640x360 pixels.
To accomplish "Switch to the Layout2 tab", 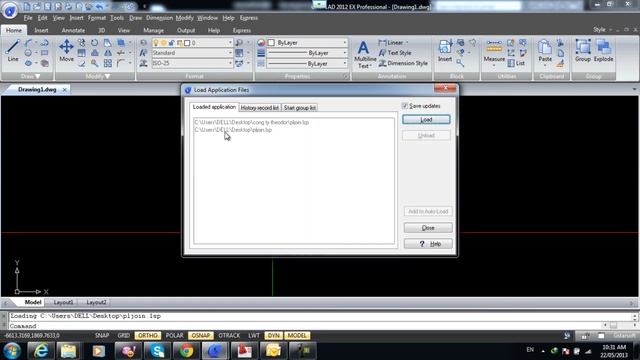I will [96, 302].
